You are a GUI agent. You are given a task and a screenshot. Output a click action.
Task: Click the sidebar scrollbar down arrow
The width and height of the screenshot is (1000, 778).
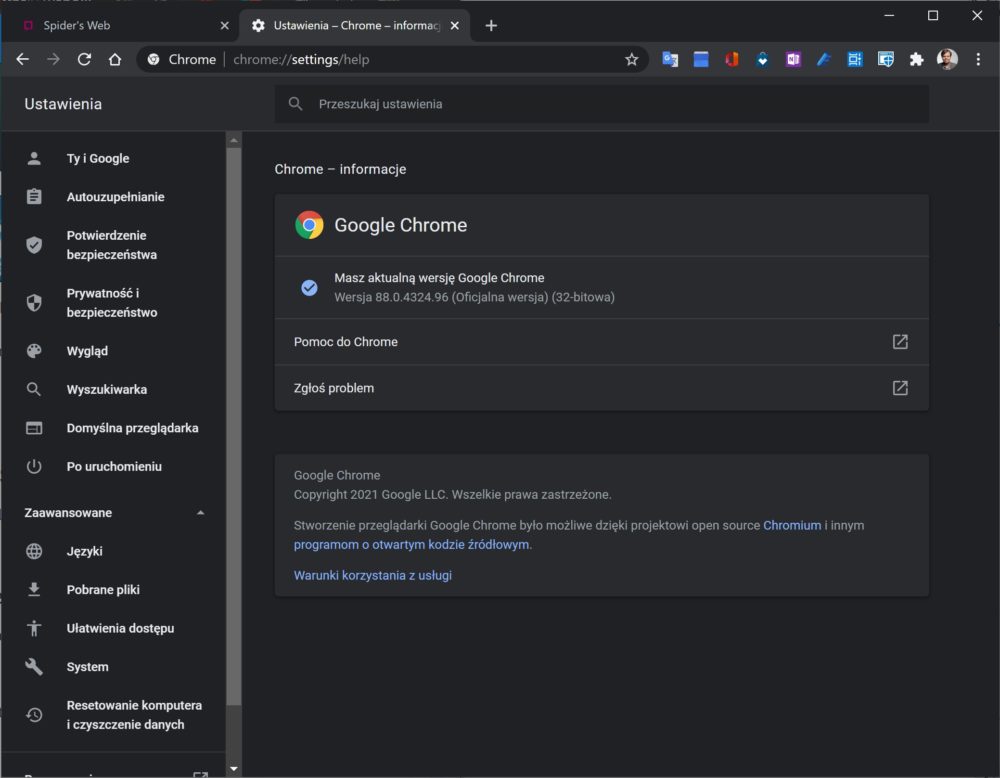coord(234,769)
